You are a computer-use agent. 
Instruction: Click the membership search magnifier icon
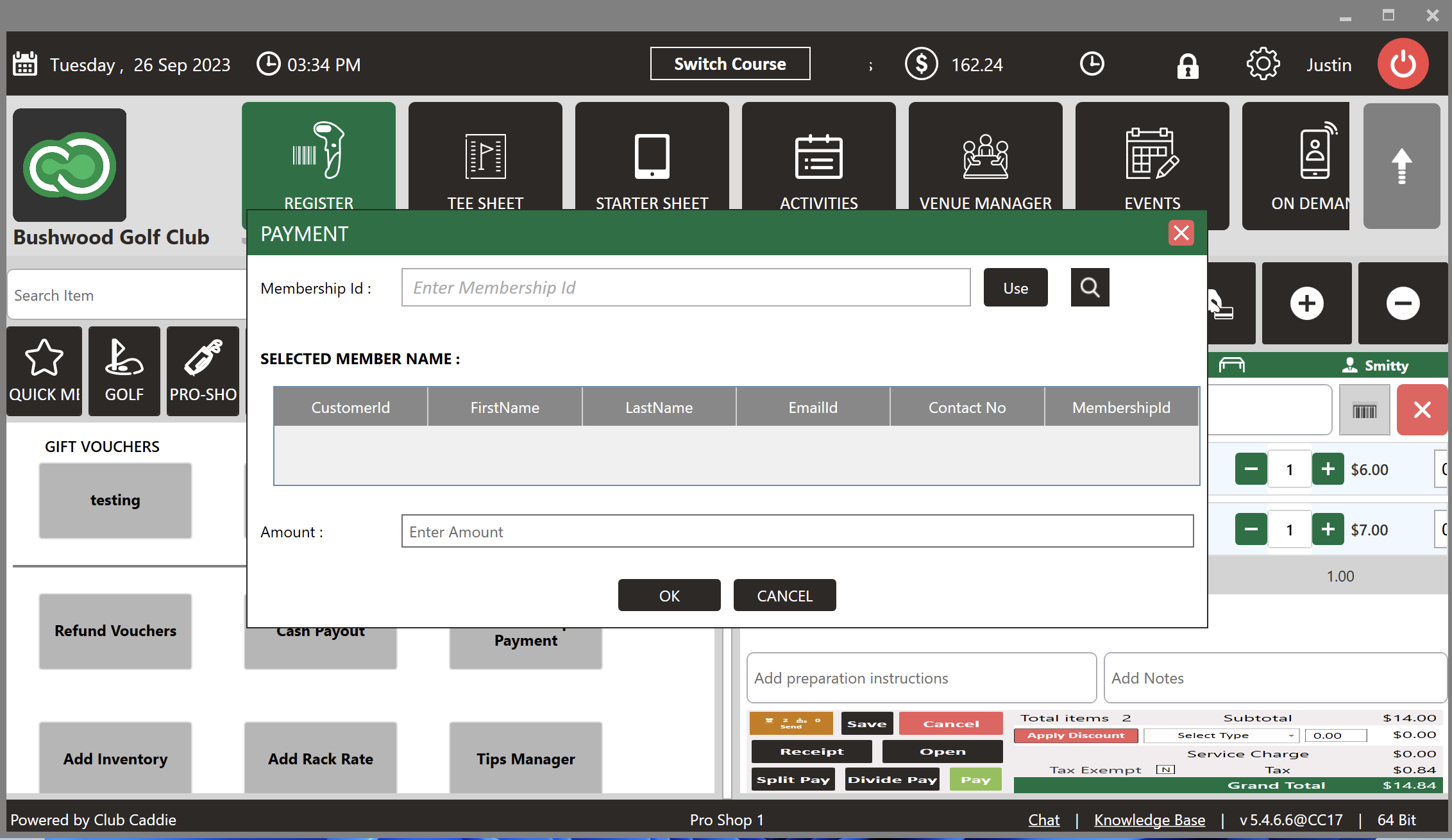pos(1090,287)
